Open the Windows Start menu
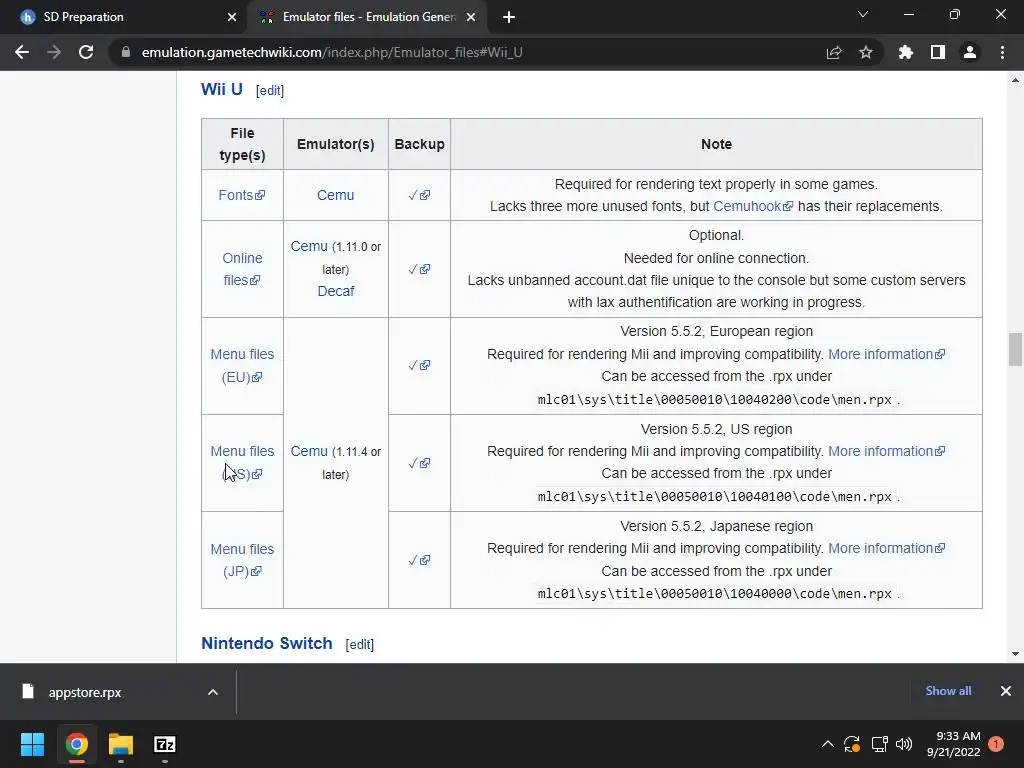 coord(32,744)
